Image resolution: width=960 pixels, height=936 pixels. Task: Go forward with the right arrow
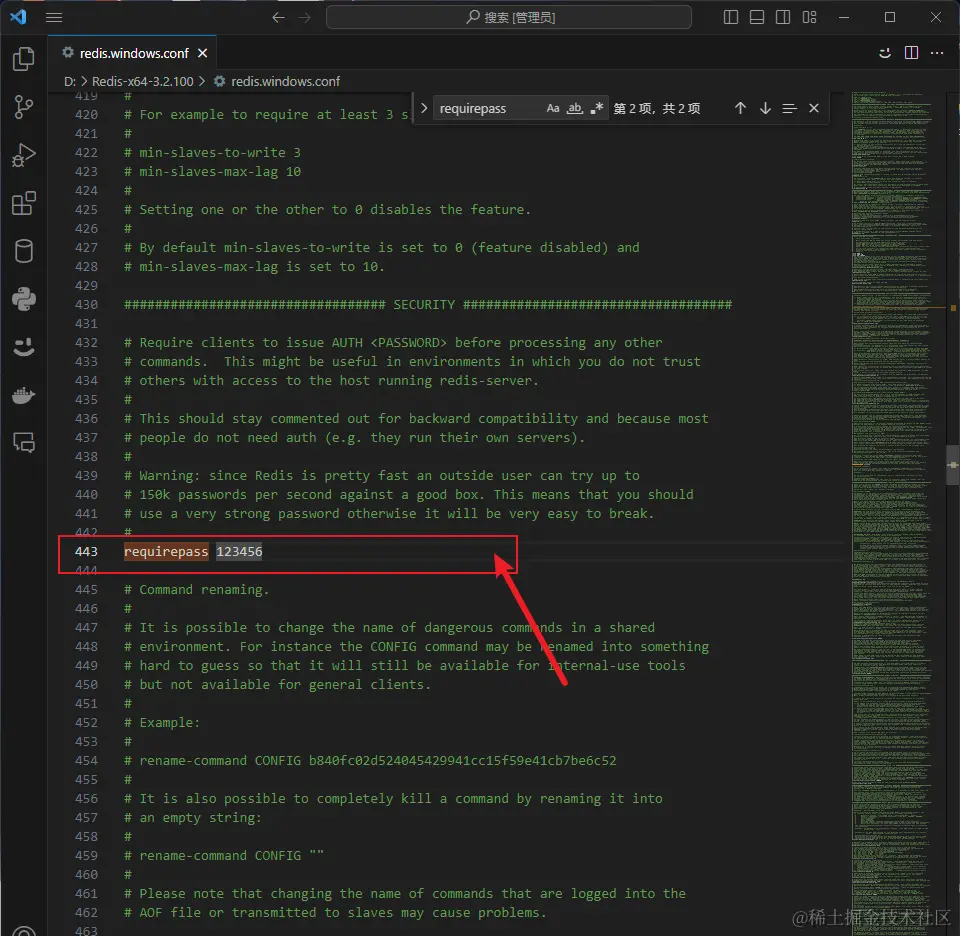(304, 17)
